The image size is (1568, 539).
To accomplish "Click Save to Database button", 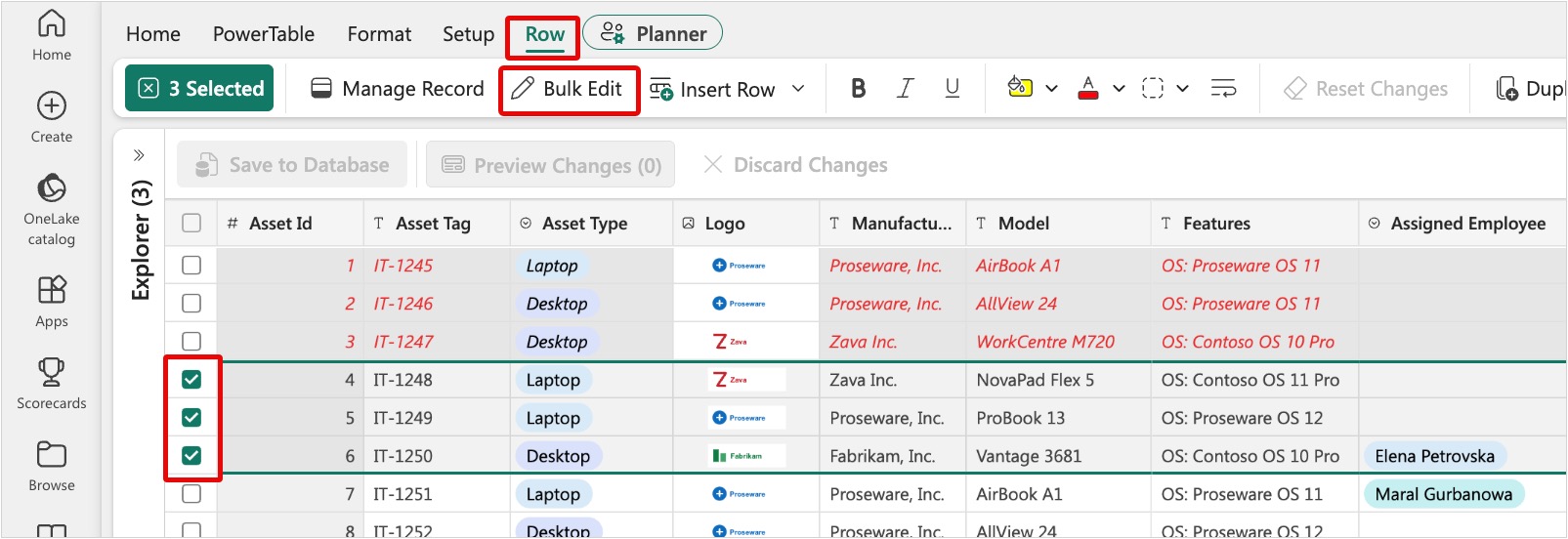I will pos(291,165).
